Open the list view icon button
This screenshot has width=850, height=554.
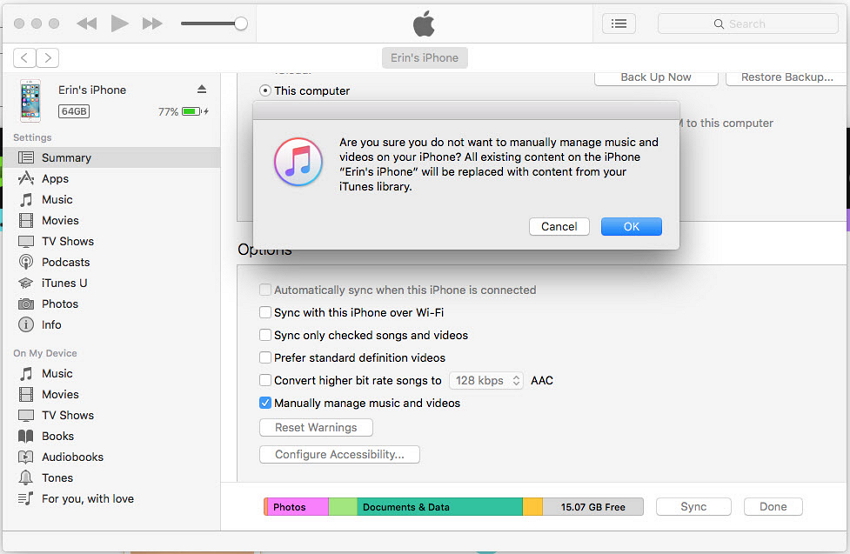(619, 23)
